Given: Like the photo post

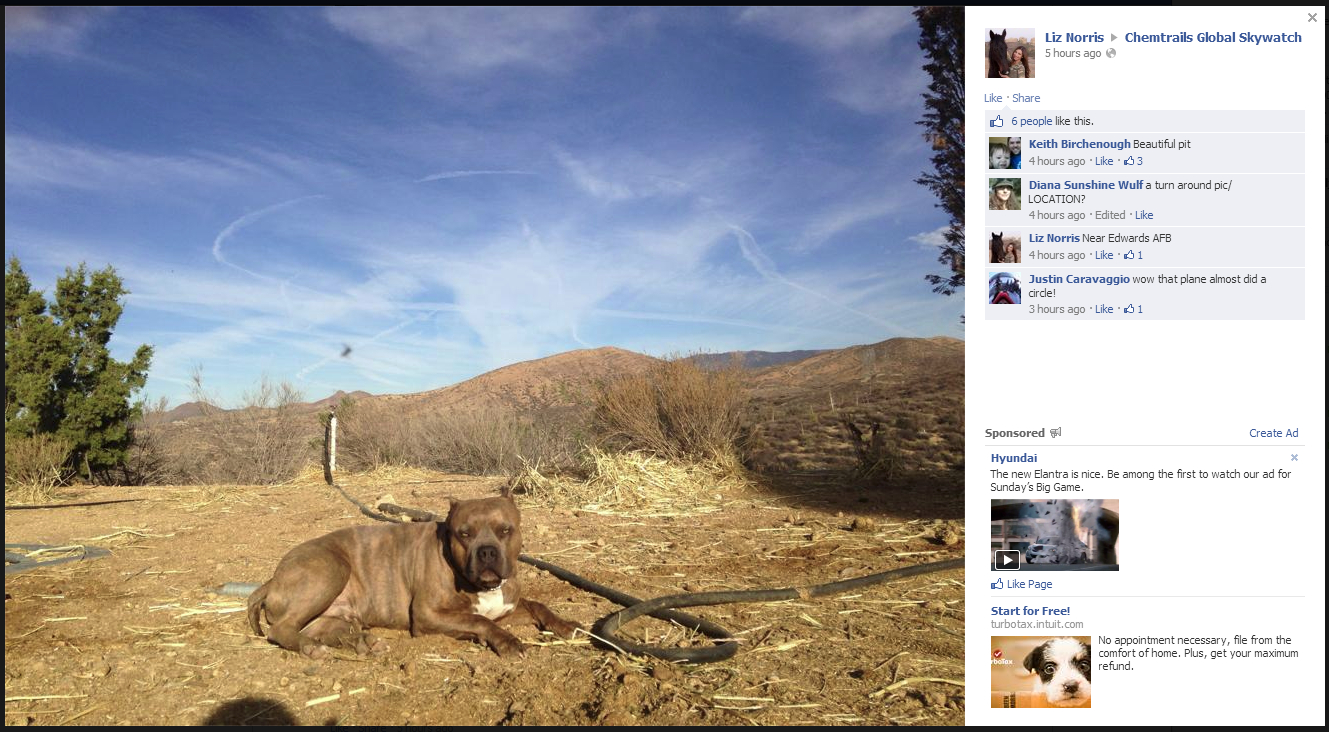Looking at the screenshot, I should (993, 98).
